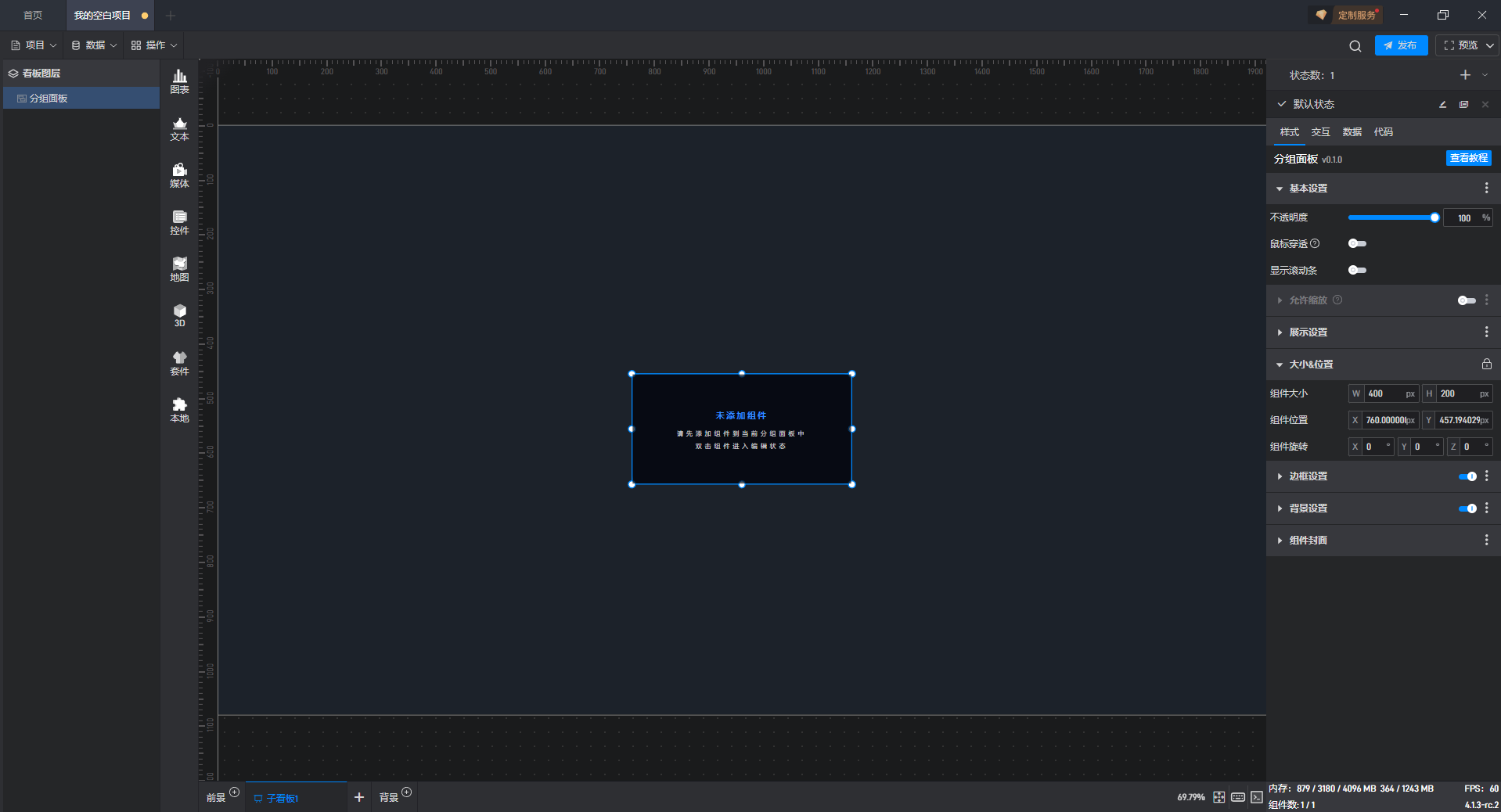Image resolution: width=1501 pixels, height=812 pixels.
Task: Add a new state with the plus icon
Action: 1465,75
